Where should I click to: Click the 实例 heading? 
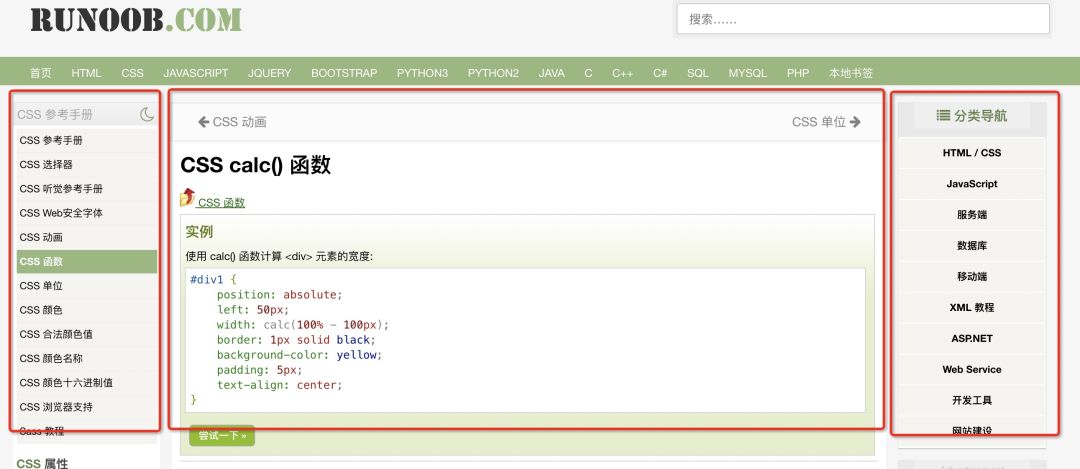point(199,232)
